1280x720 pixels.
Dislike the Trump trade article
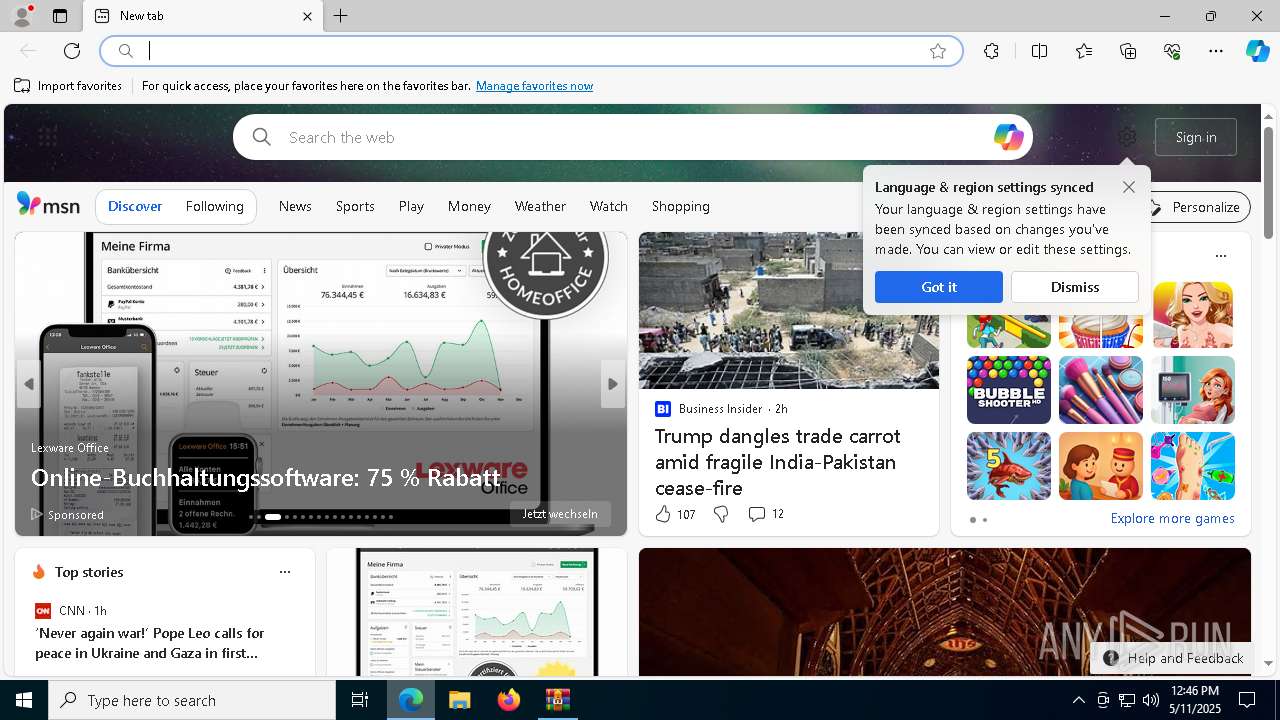721,514
